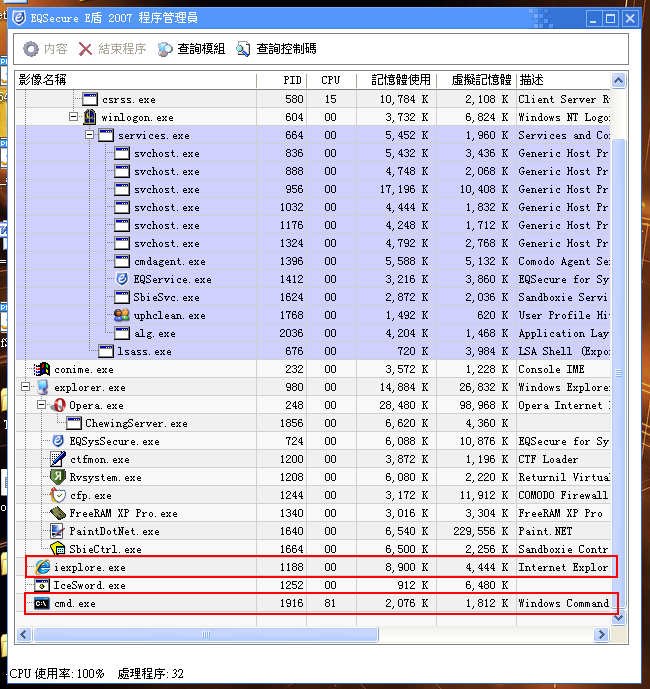Viewport: 650px width, 689px height.
Task: Sort by 記憶體使用 column header
Action: pyautogui.click(x=396, y=80)
